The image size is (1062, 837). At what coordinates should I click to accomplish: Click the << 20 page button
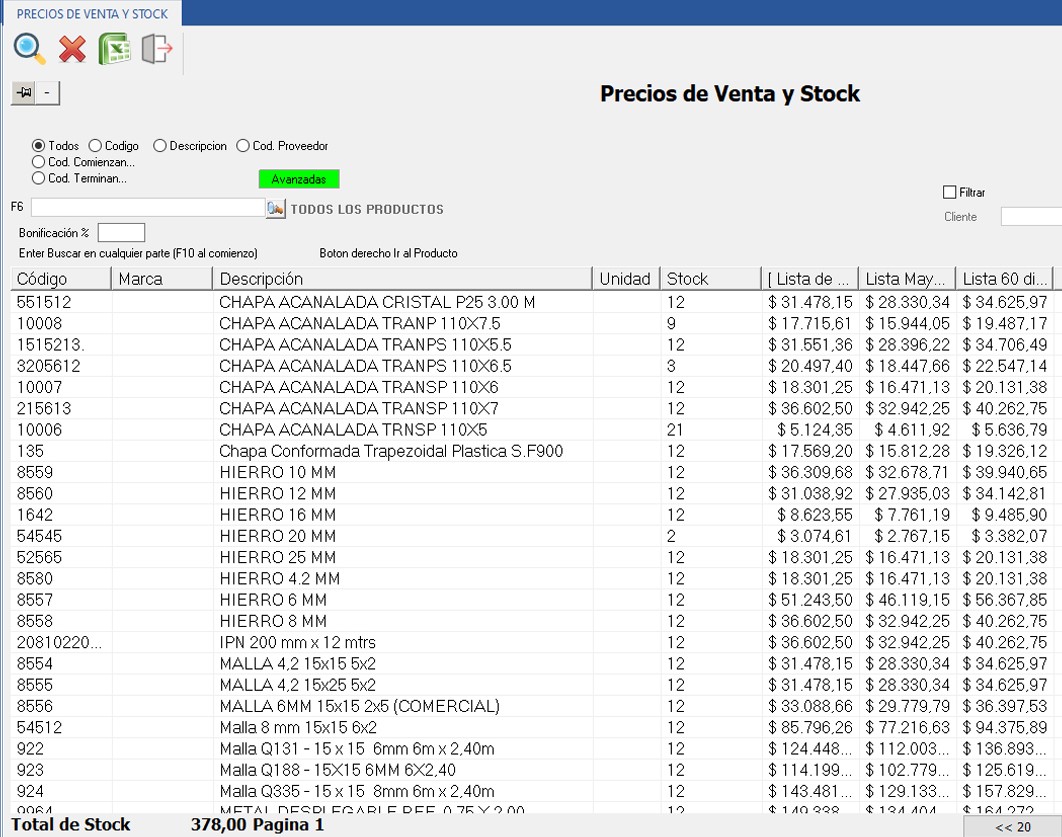click(x=1012, y=826)
